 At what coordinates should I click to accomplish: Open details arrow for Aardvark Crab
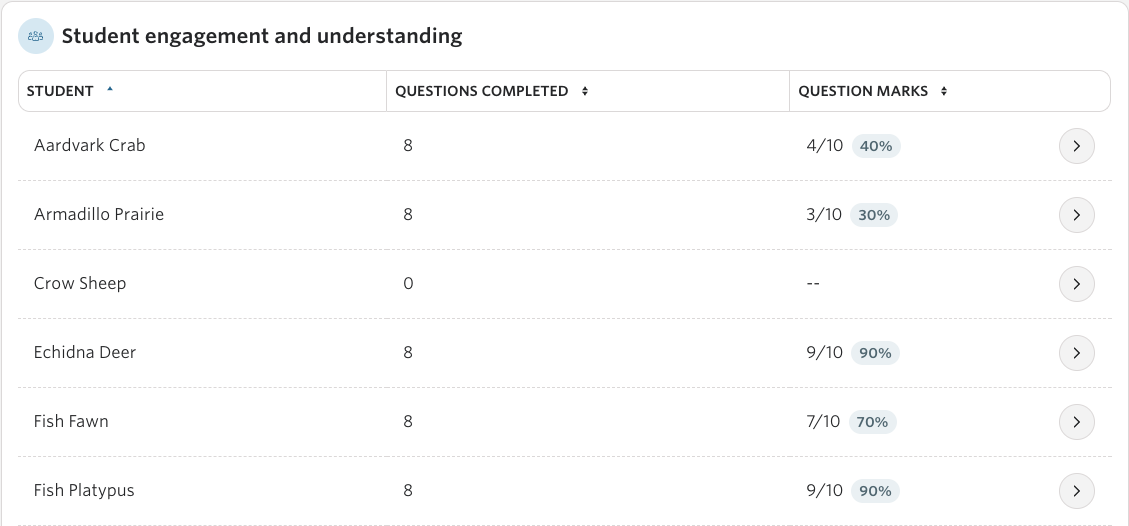(x=1076, y=146)
